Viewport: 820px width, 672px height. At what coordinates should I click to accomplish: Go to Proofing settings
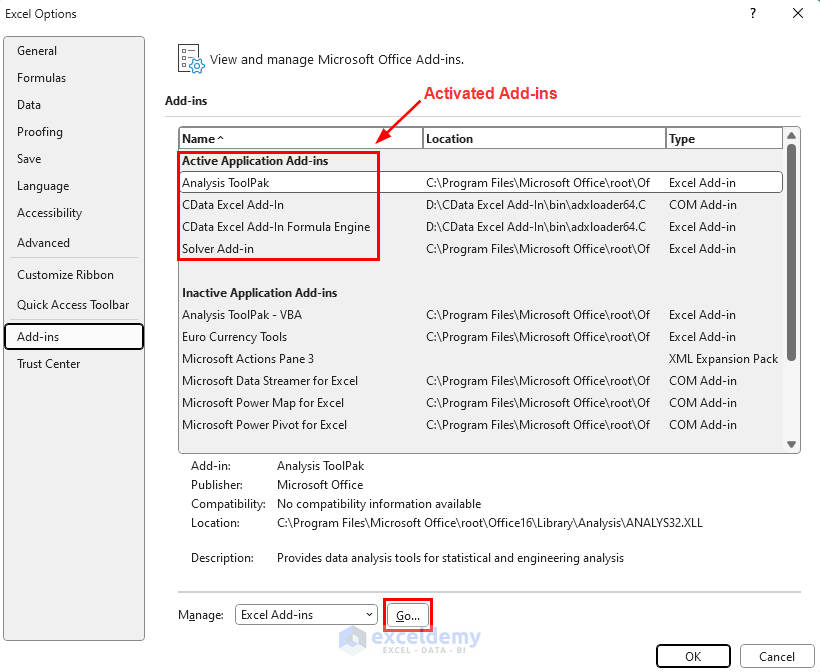[x=74, y=132]
